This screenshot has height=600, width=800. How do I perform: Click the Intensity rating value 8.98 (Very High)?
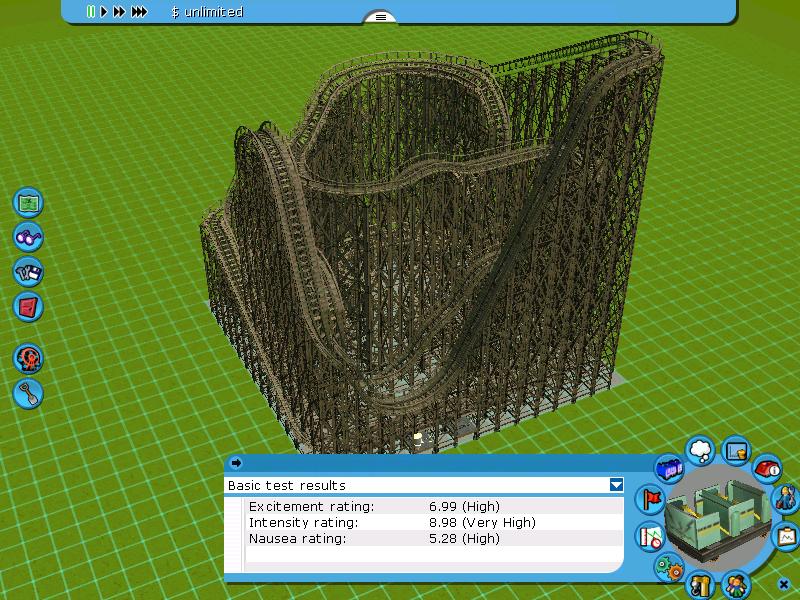[482, 522]
